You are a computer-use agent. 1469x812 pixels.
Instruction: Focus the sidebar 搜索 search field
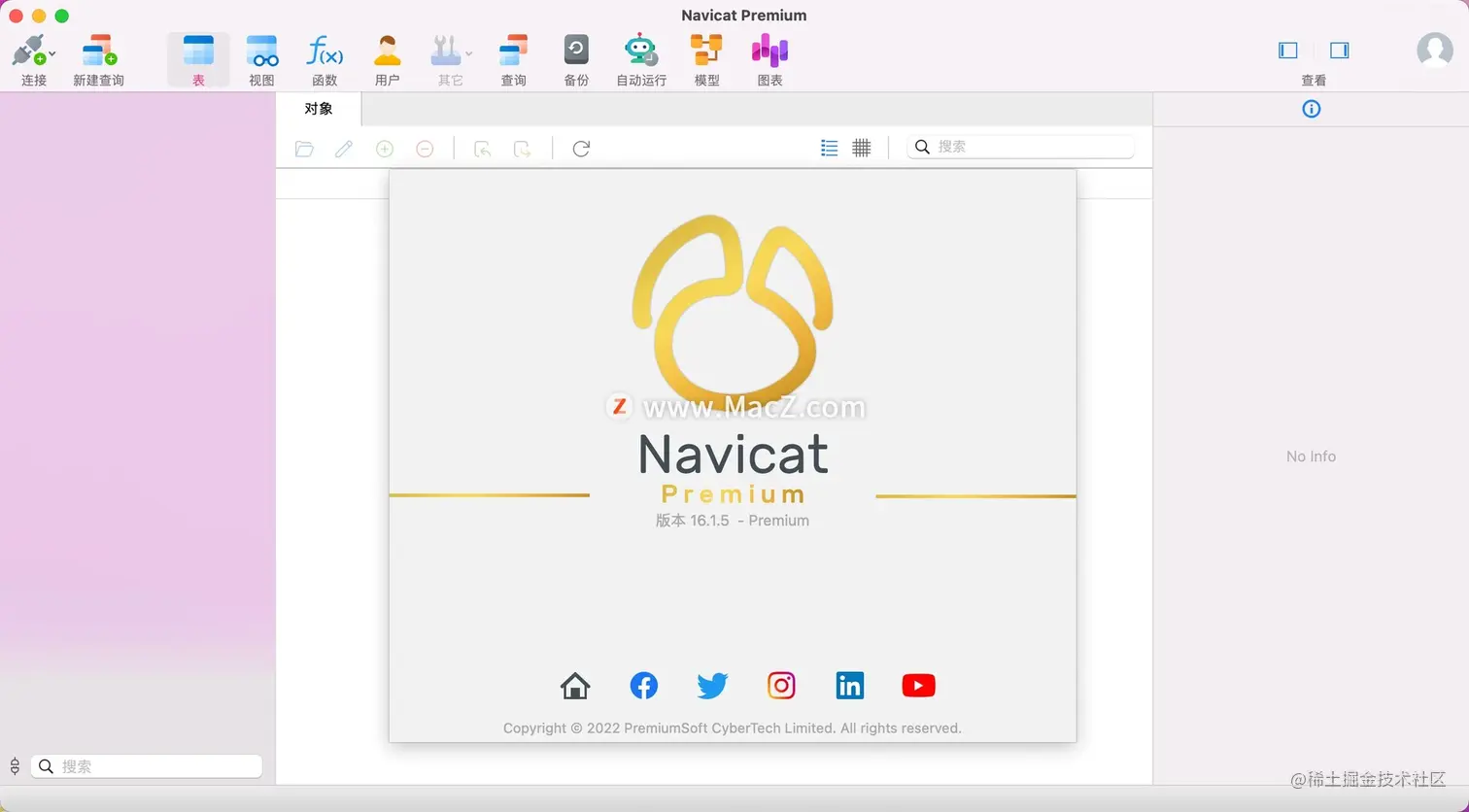147,766
